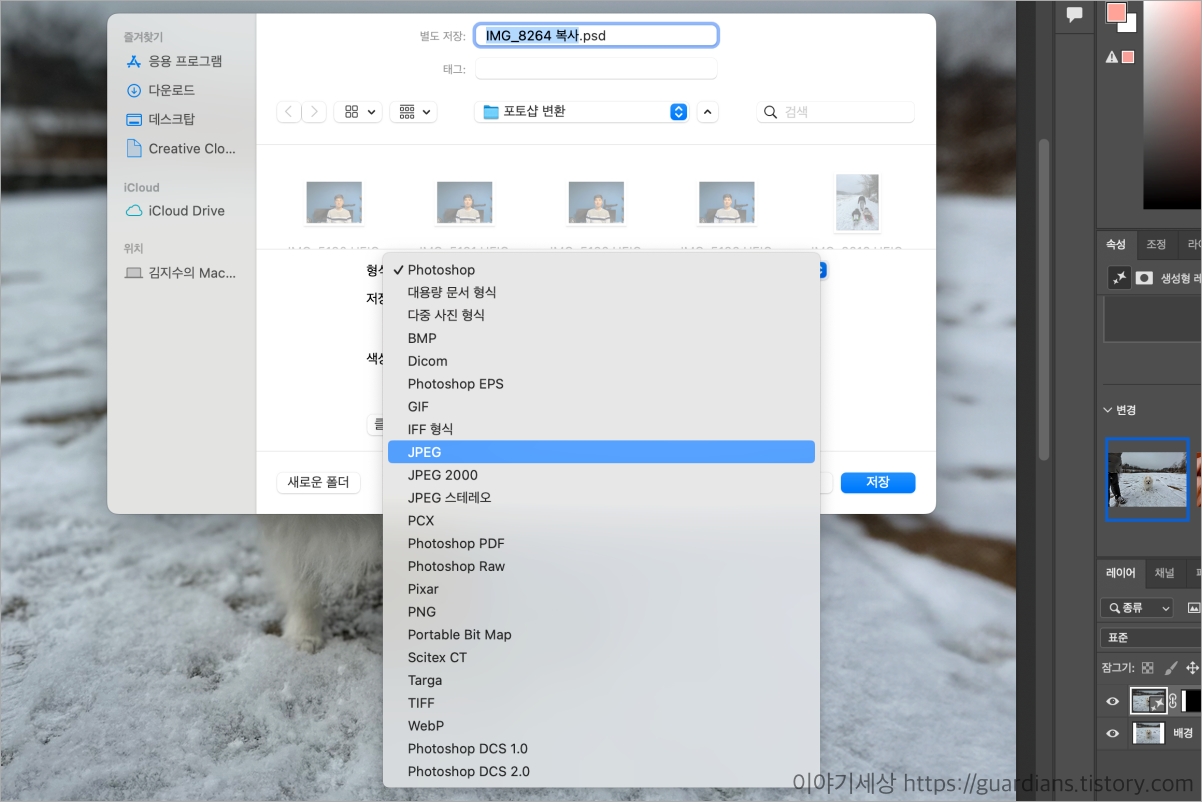Choose TIFF from format menu
The width and height of the screenshot is (1202, 802).
[x=601, y=703]
